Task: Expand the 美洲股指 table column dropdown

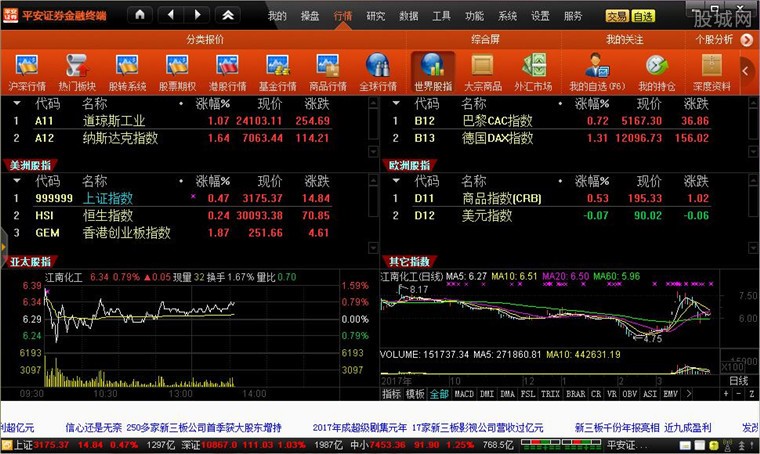Action: 17,103
